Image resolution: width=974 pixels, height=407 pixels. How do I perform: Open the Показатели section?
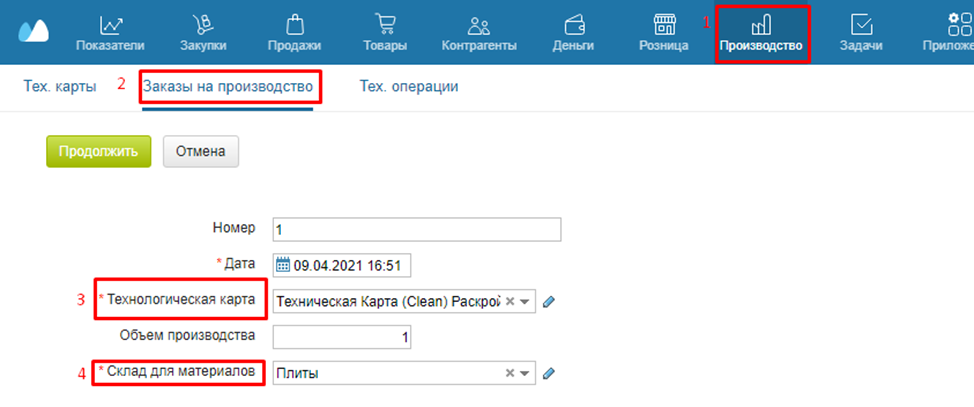pos(110,34)
